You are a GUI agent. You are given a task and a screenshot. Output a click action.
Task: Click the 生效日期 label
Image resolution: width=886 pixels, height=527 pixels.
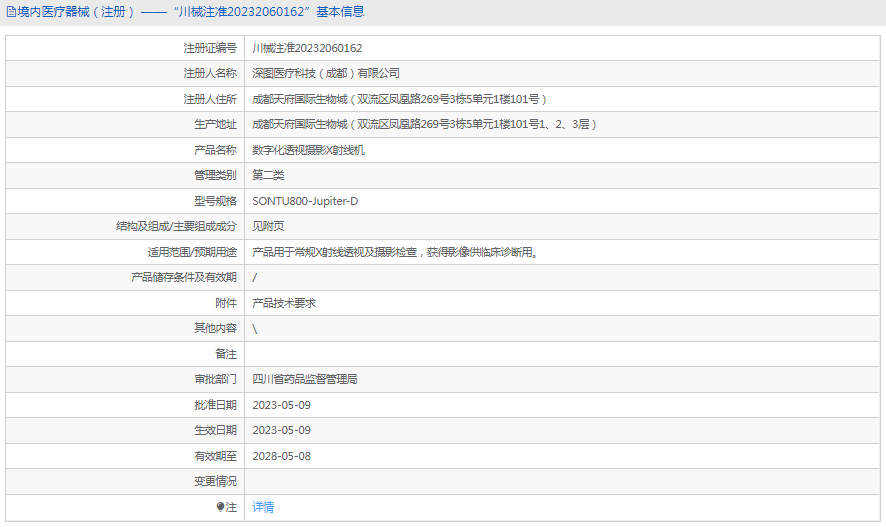pyautogui.click(x=215, y=430)
